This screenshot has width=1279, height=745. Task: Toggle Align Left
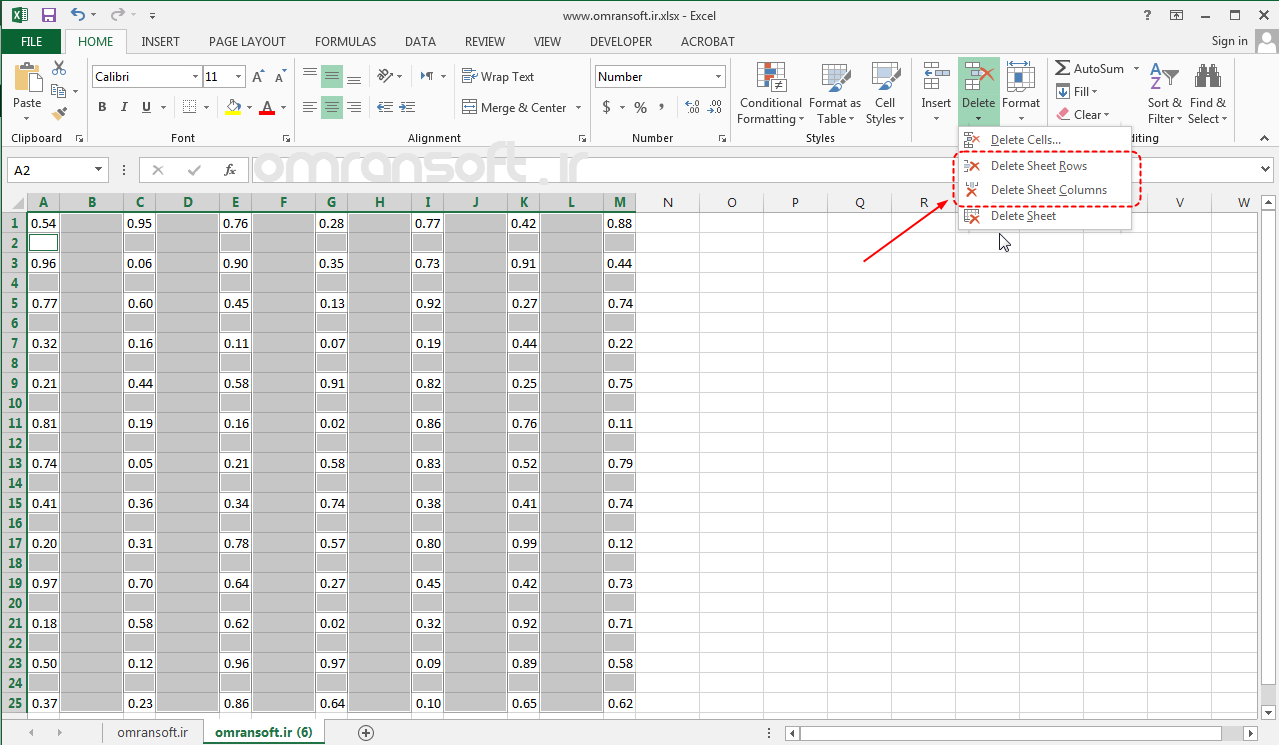tap(310, 107)
